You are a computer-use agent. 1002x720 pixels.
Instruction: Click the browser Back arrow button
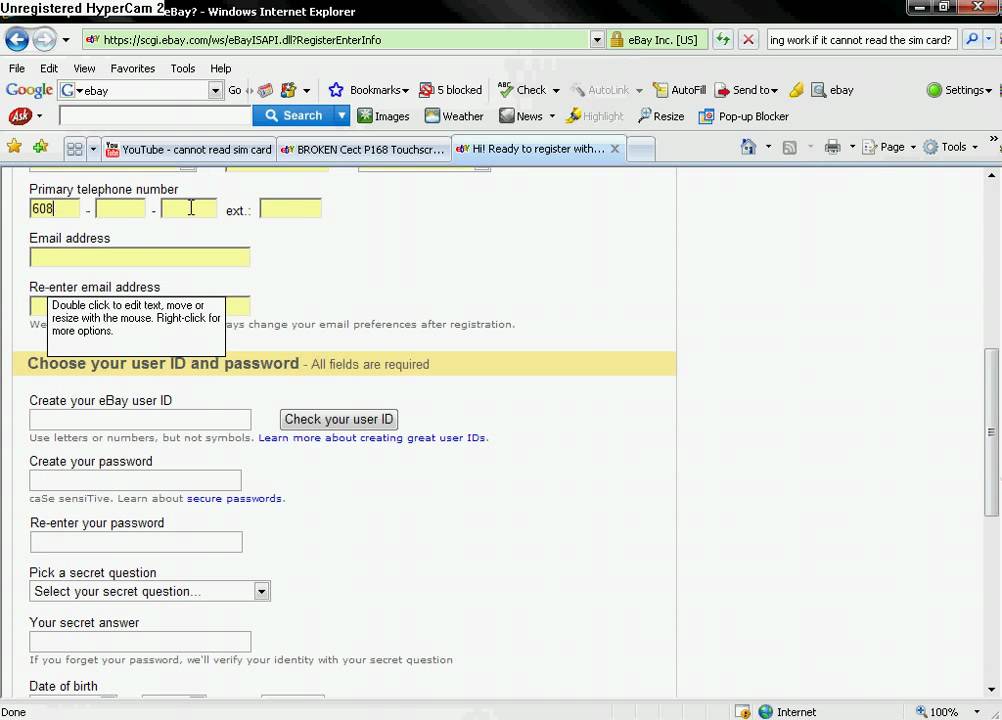pyautogui.click(x=17, y=40)
